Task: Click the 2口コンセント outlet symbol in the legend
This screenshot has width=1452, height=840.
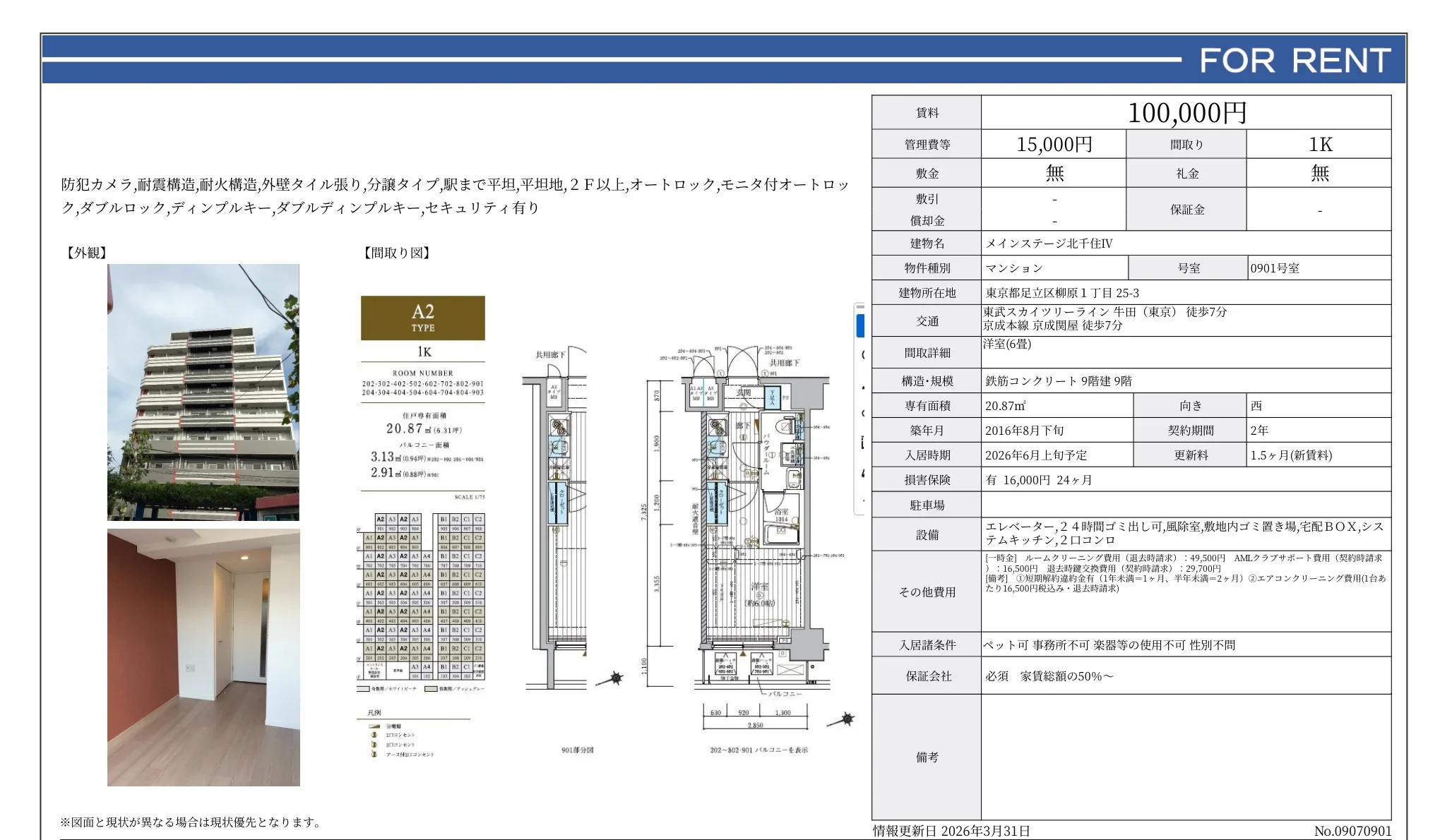Action: coord(374,745)
